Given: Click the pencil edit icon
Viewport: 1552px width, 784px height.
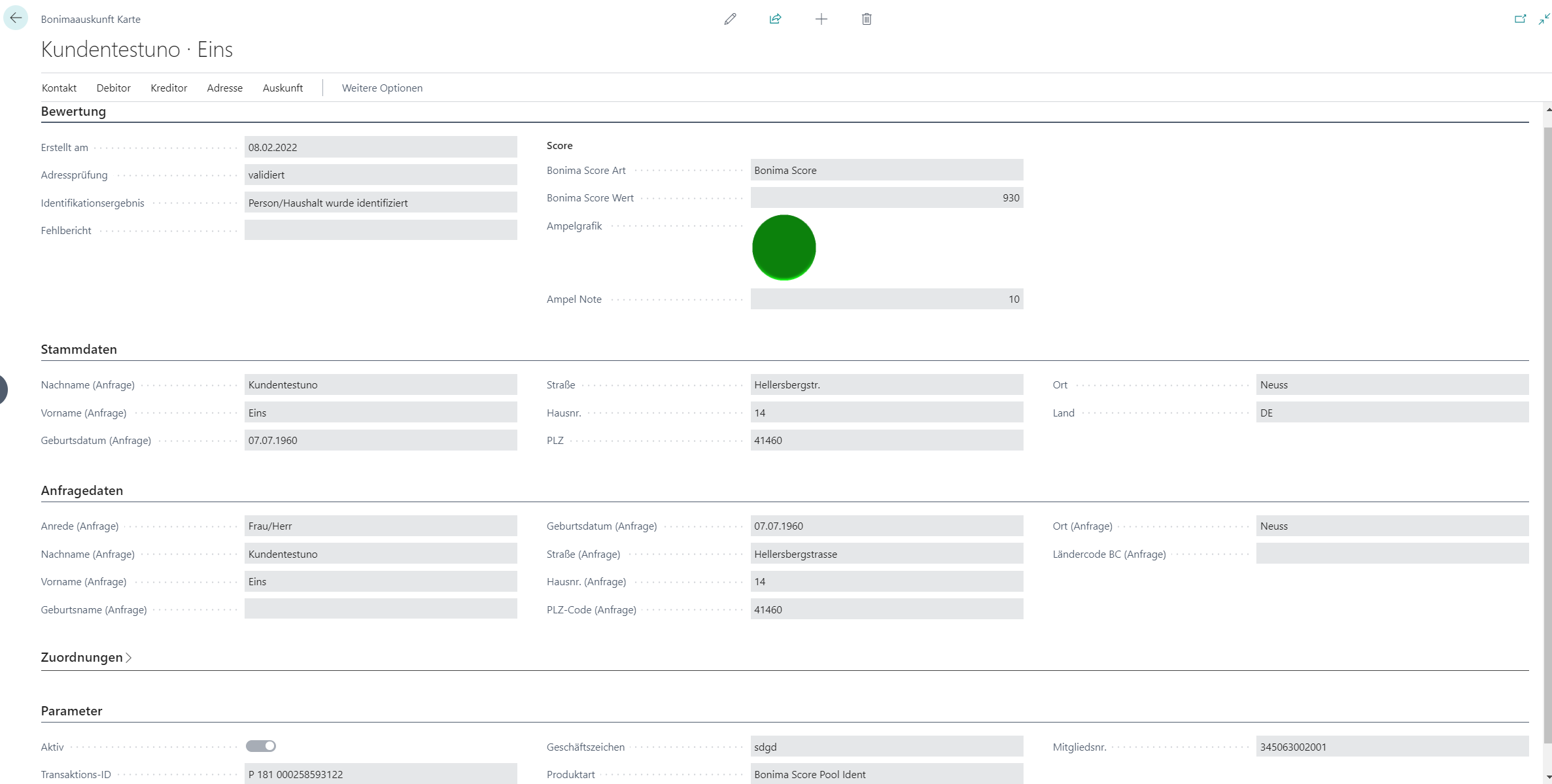Looking at the screenshot, I should point(730,19).
